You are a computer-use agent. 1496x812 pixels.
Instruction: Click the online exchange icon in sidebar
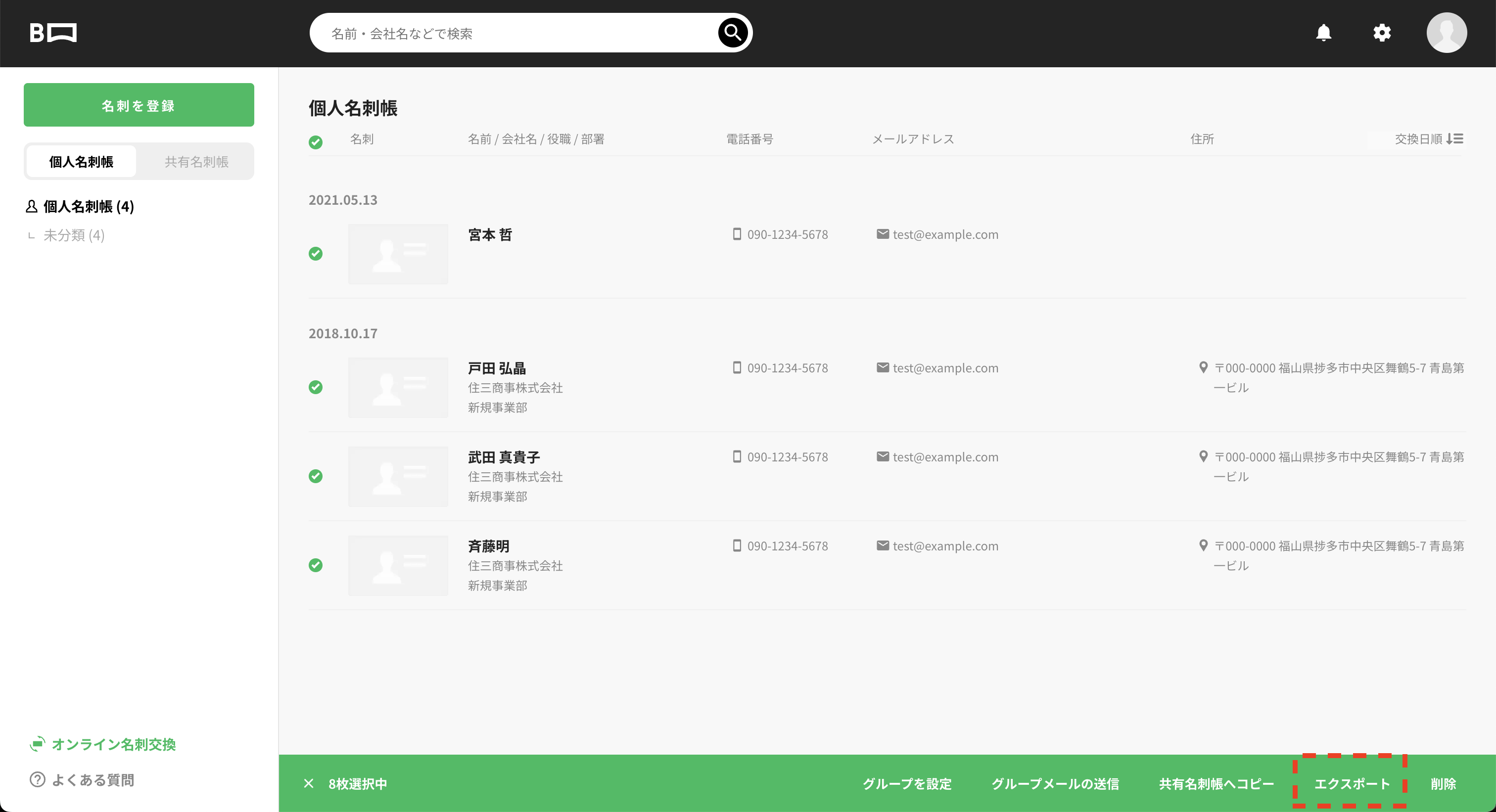37,744
